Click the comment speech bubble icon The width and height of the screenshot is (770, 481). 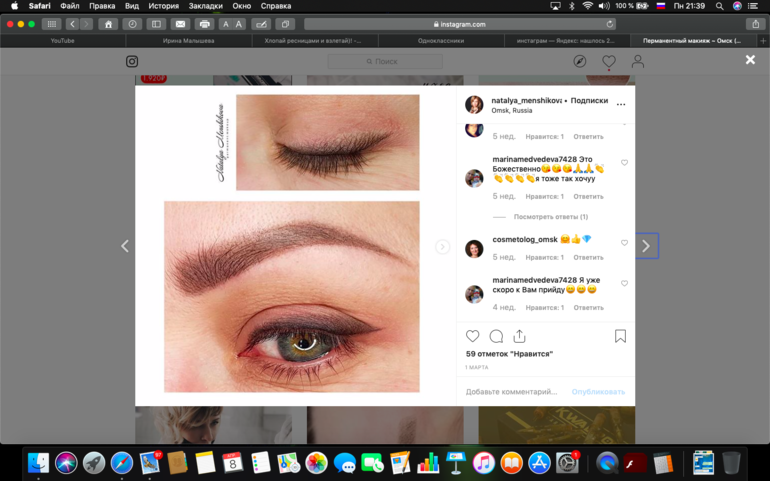coord(496,337)
